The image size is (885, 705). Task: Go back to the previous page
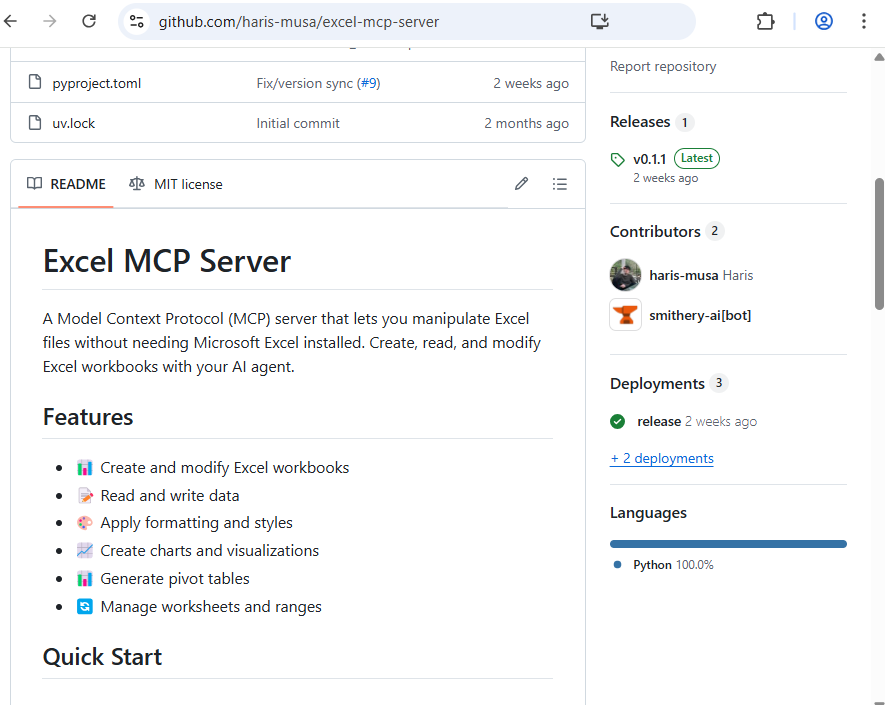point(11,21)
